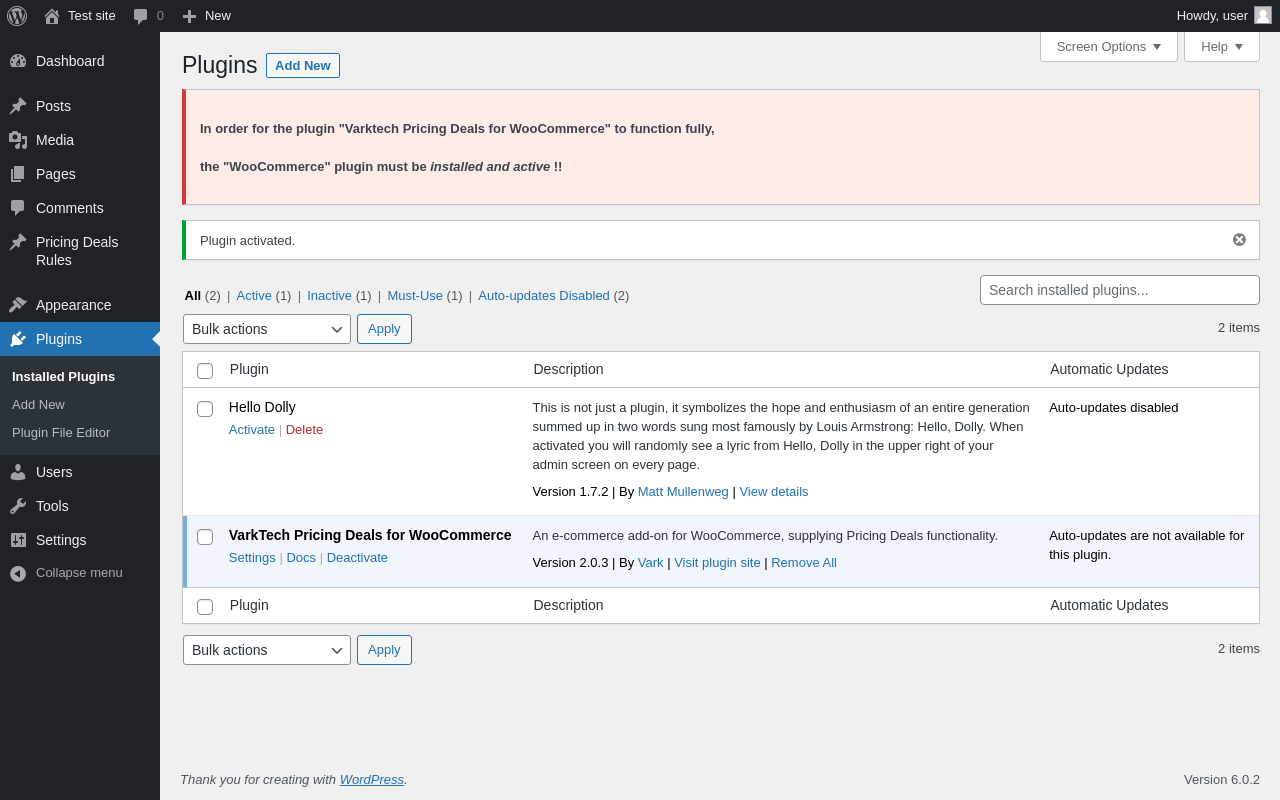Open the bottom Bulk actions dropdown

pyautogui.click(x=267, y=650)
